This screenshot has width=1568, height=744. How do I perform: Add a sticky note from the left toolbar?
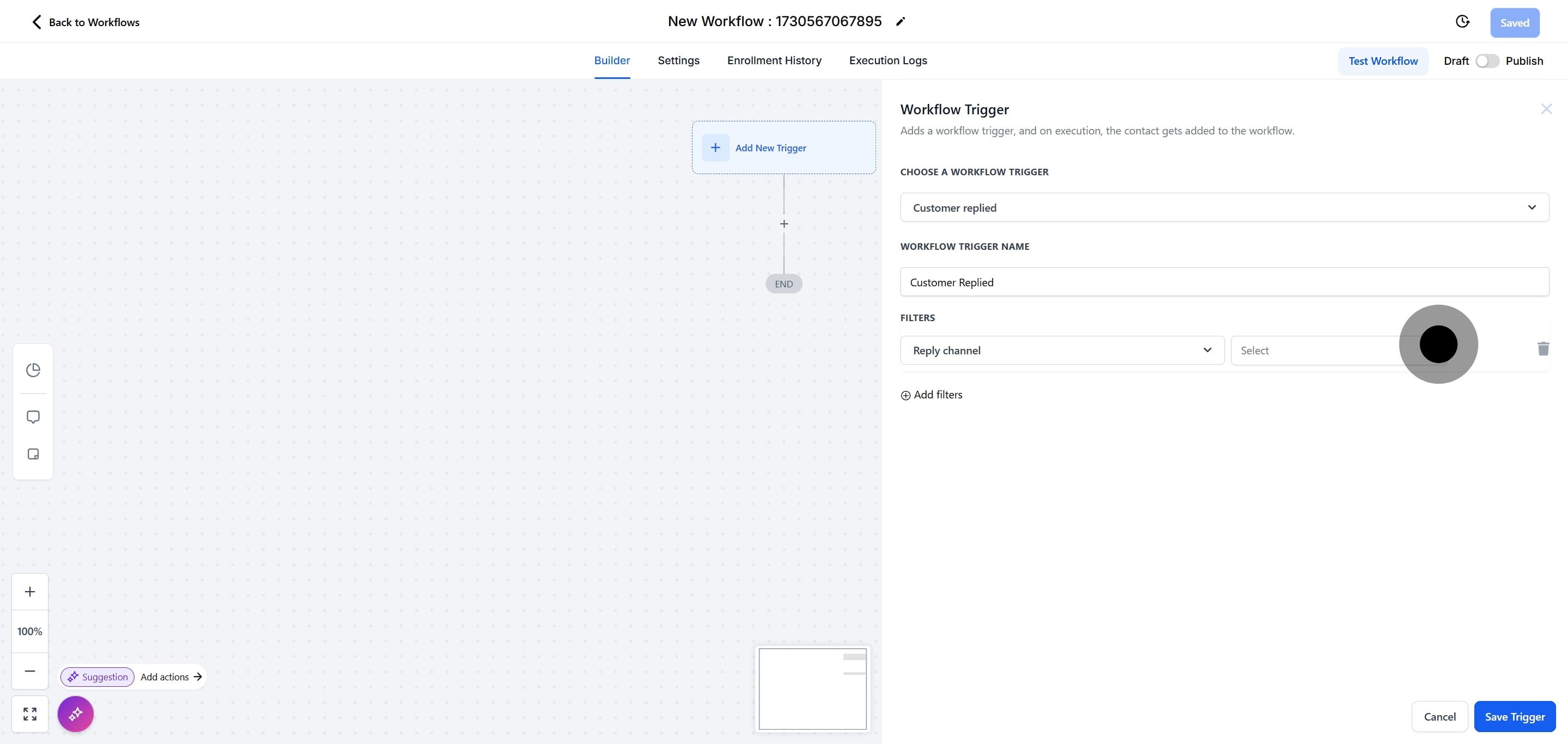(x=33, y=454)
